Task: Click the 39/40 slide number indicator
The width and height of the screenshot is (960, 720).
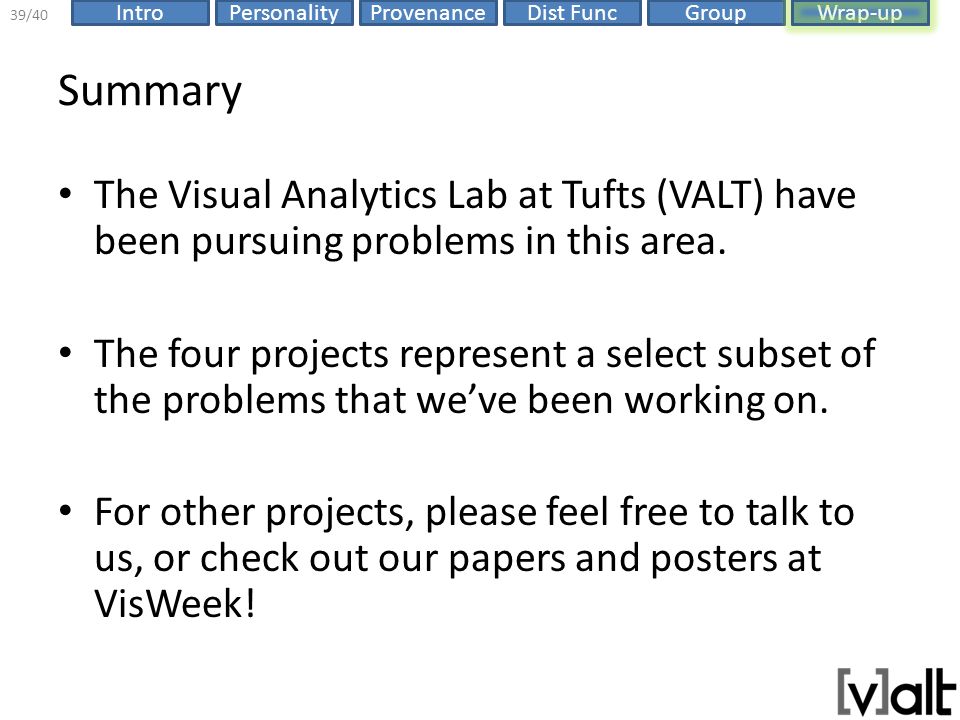Action: click(29, 15)
